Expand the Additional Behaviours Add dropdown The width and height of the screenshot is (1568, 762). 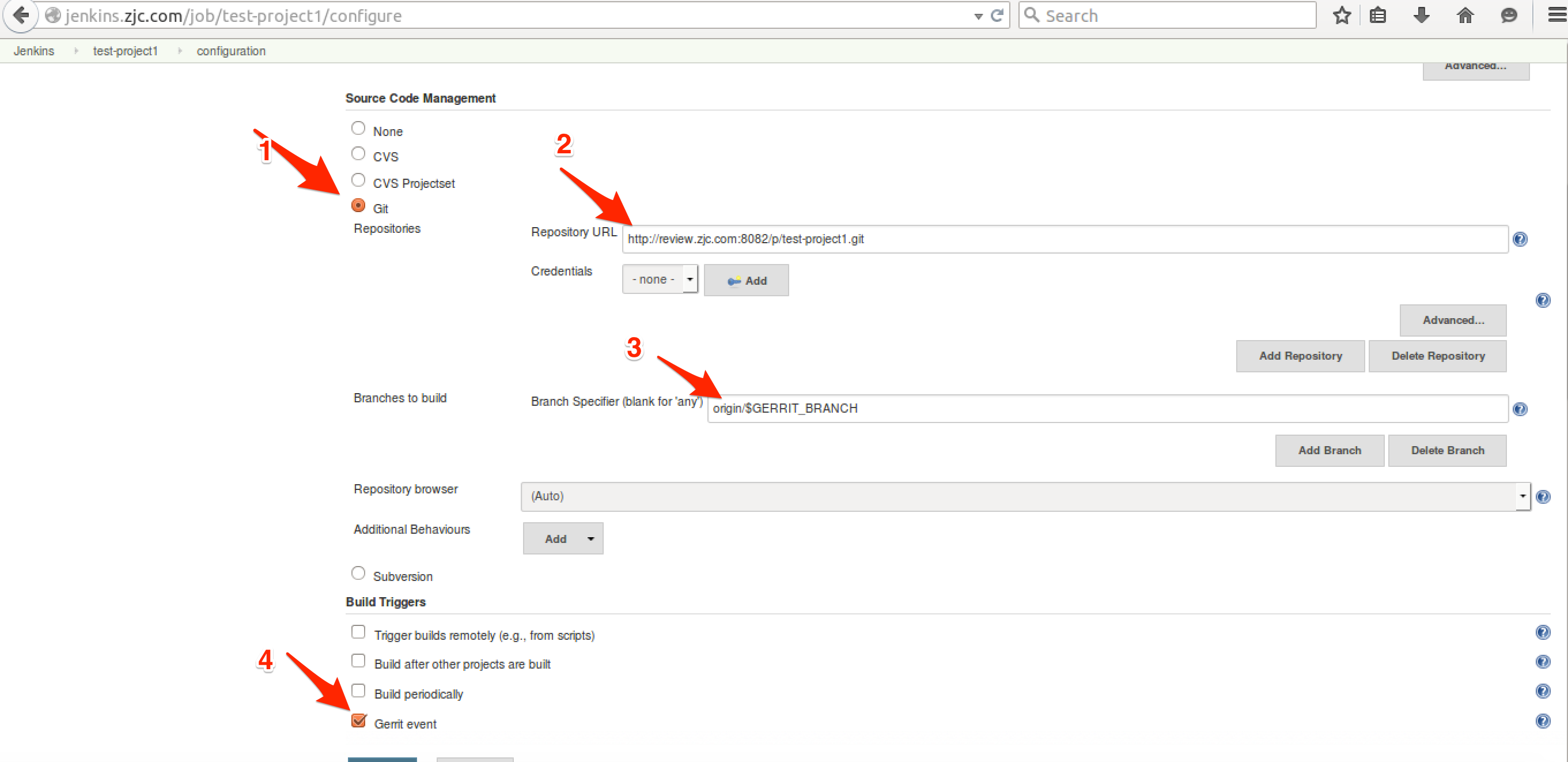563,539
